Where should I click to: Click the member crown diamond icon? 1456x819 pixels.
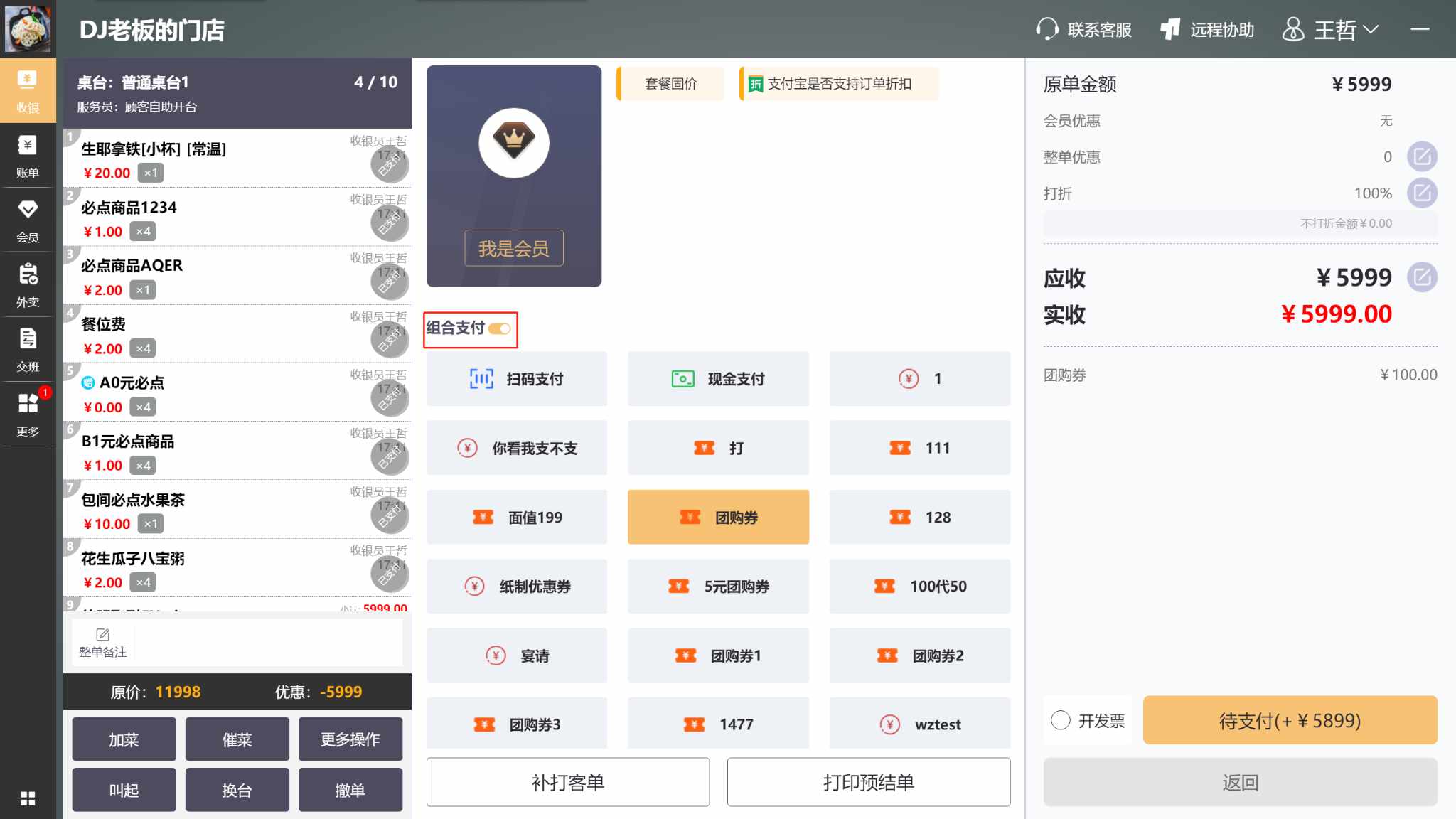click(x=513, y=143)
